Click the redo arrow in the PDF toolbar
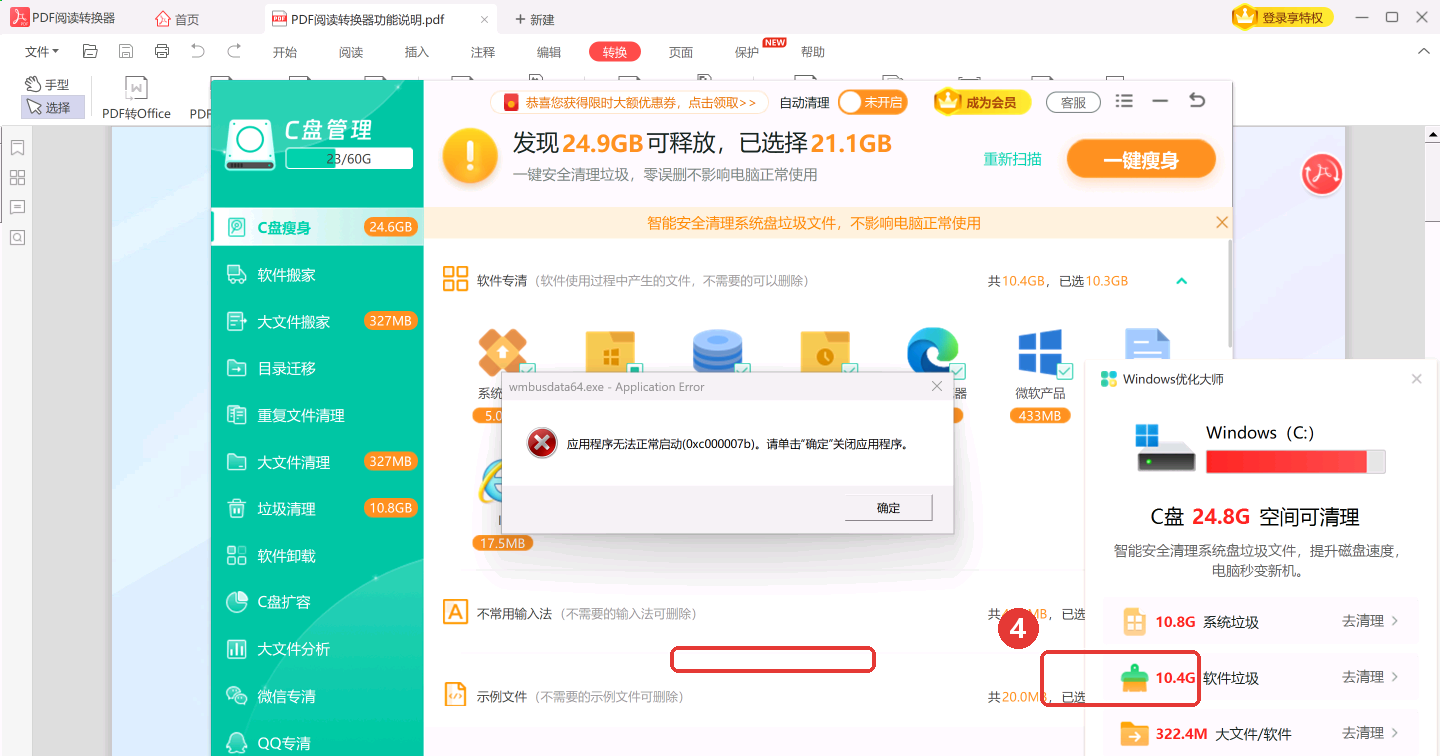 tap(234, 52)
